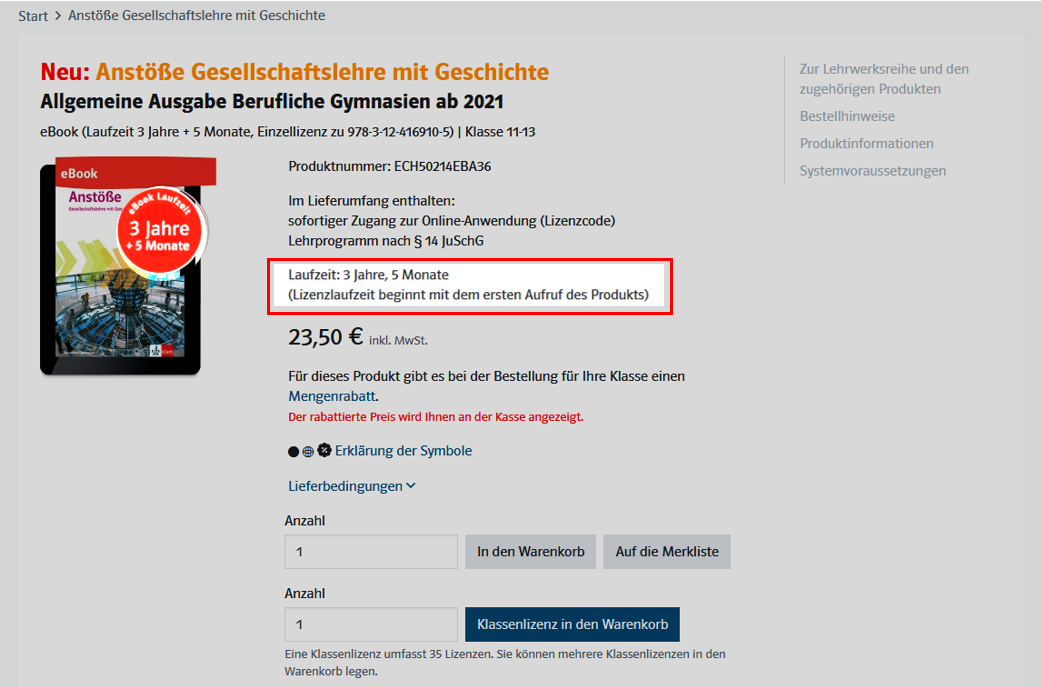Viewport: 1041px width, 687px height.
Task: Click the breadcrumb arrow after Start
Action: coord(58,16)
